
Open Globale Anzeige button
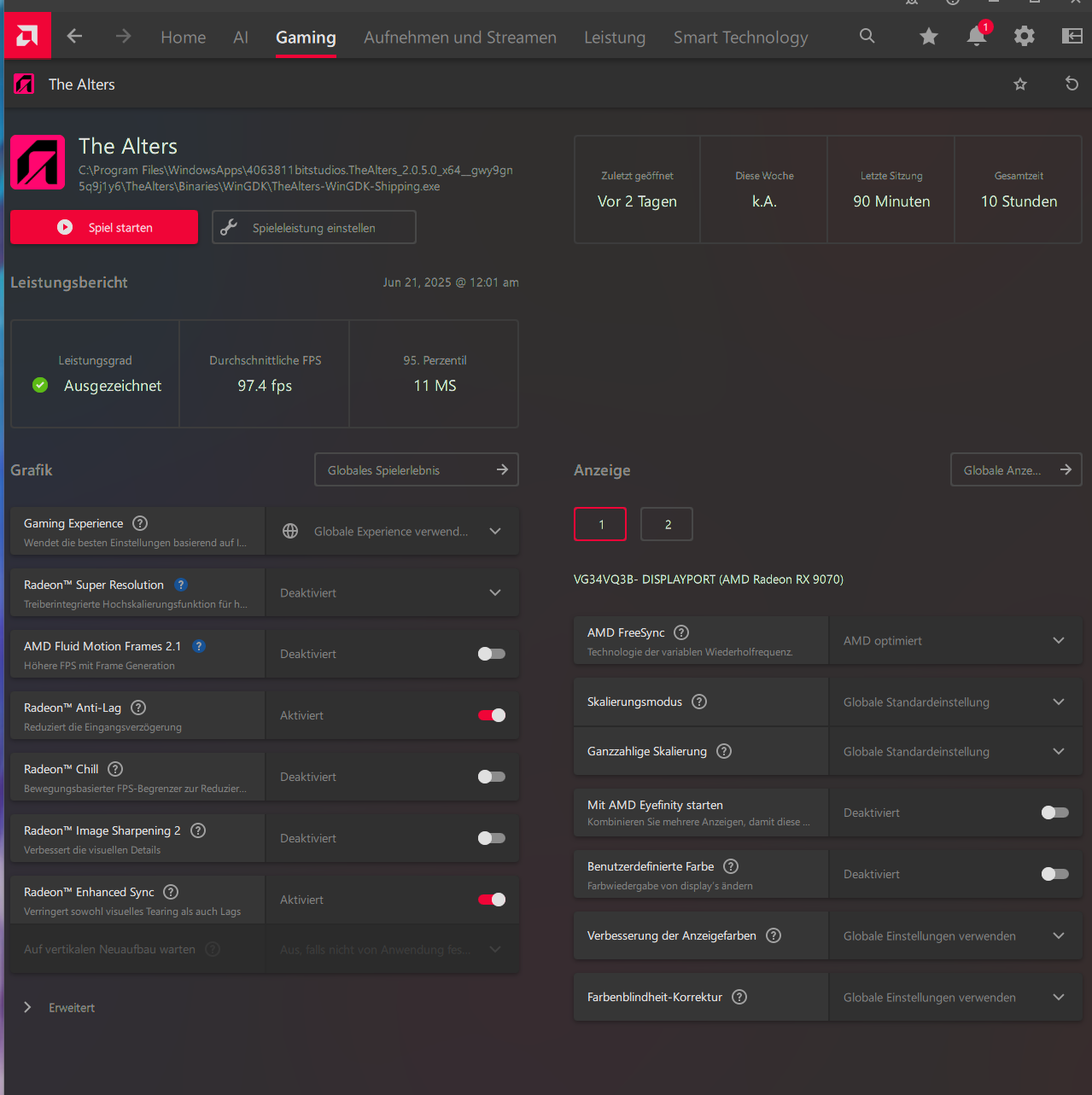1017,469
